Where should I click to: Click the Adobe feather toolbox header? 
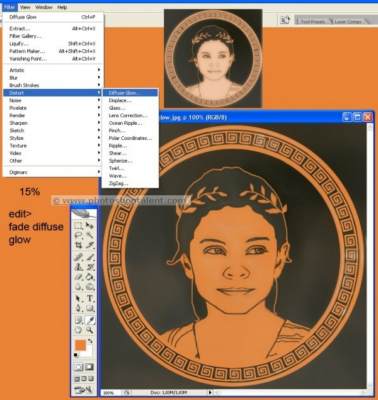(x=84, y=213)
